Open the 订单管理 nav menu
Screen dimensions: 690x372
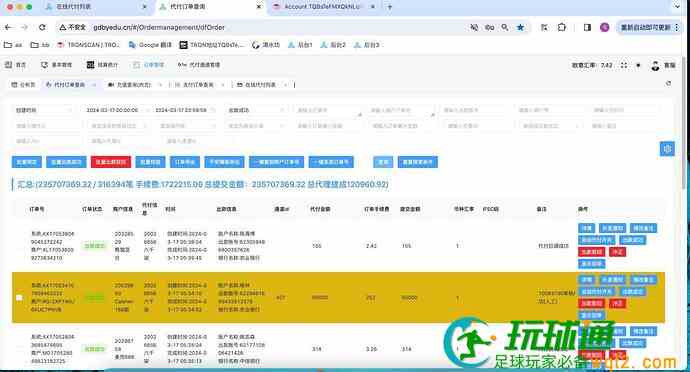coord(149,65)
